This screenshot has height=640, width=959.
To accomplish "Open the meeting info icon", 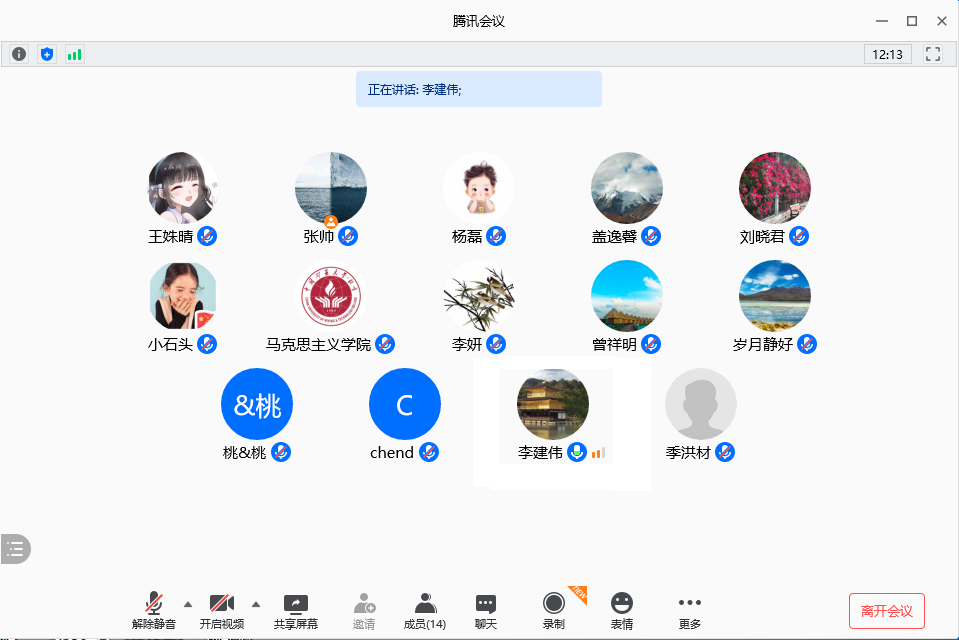I will pos(19,54).
